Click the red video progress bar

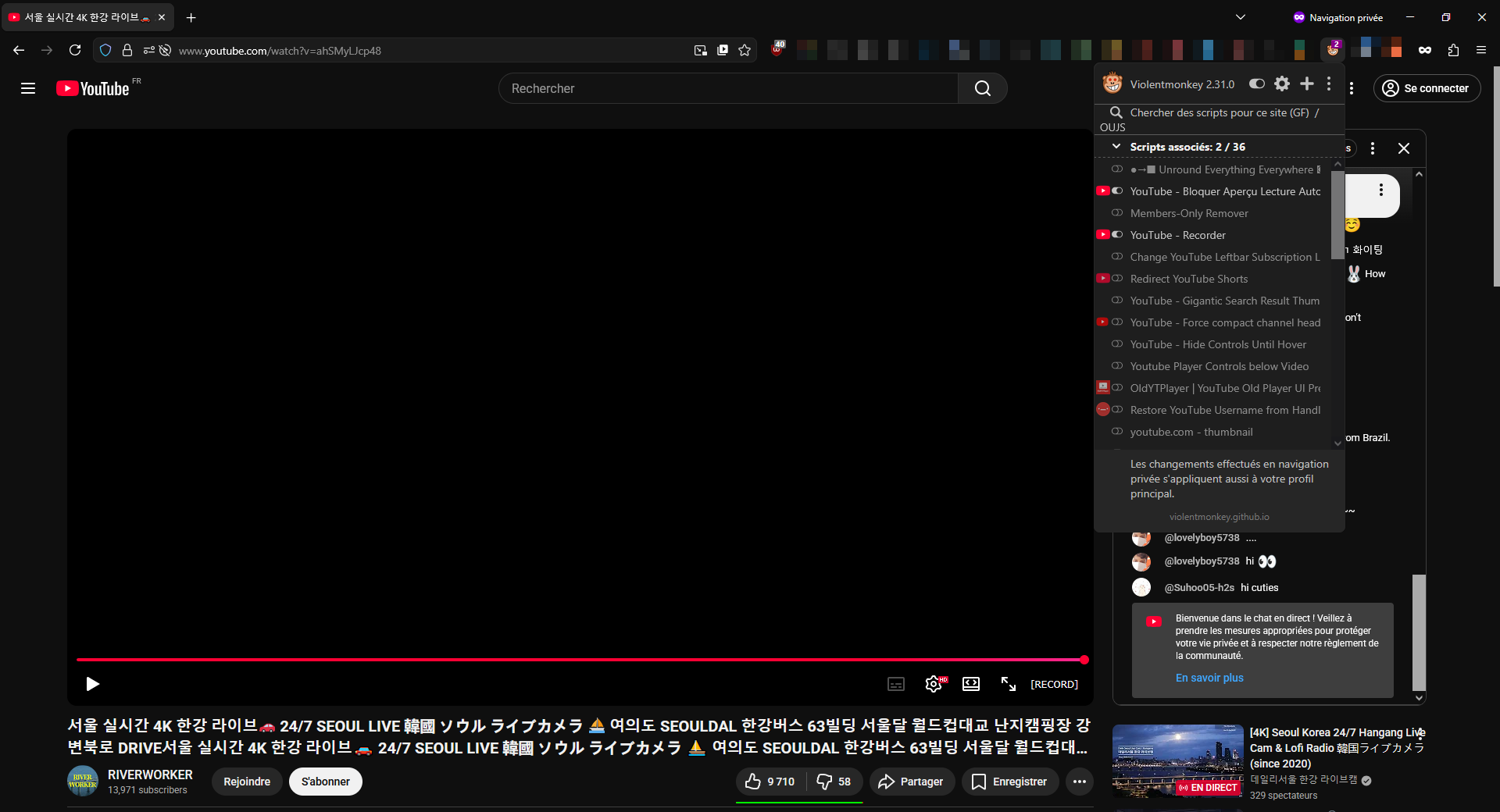tap(580, 660)
